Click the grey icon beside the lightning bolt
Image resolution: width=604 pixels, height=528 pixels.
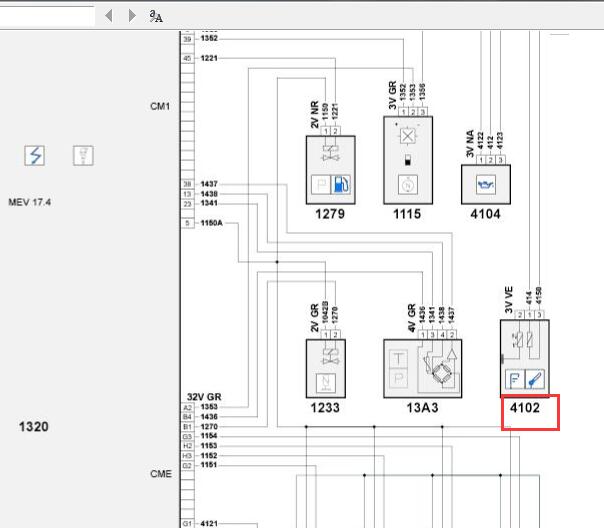[x=83, y=156]
